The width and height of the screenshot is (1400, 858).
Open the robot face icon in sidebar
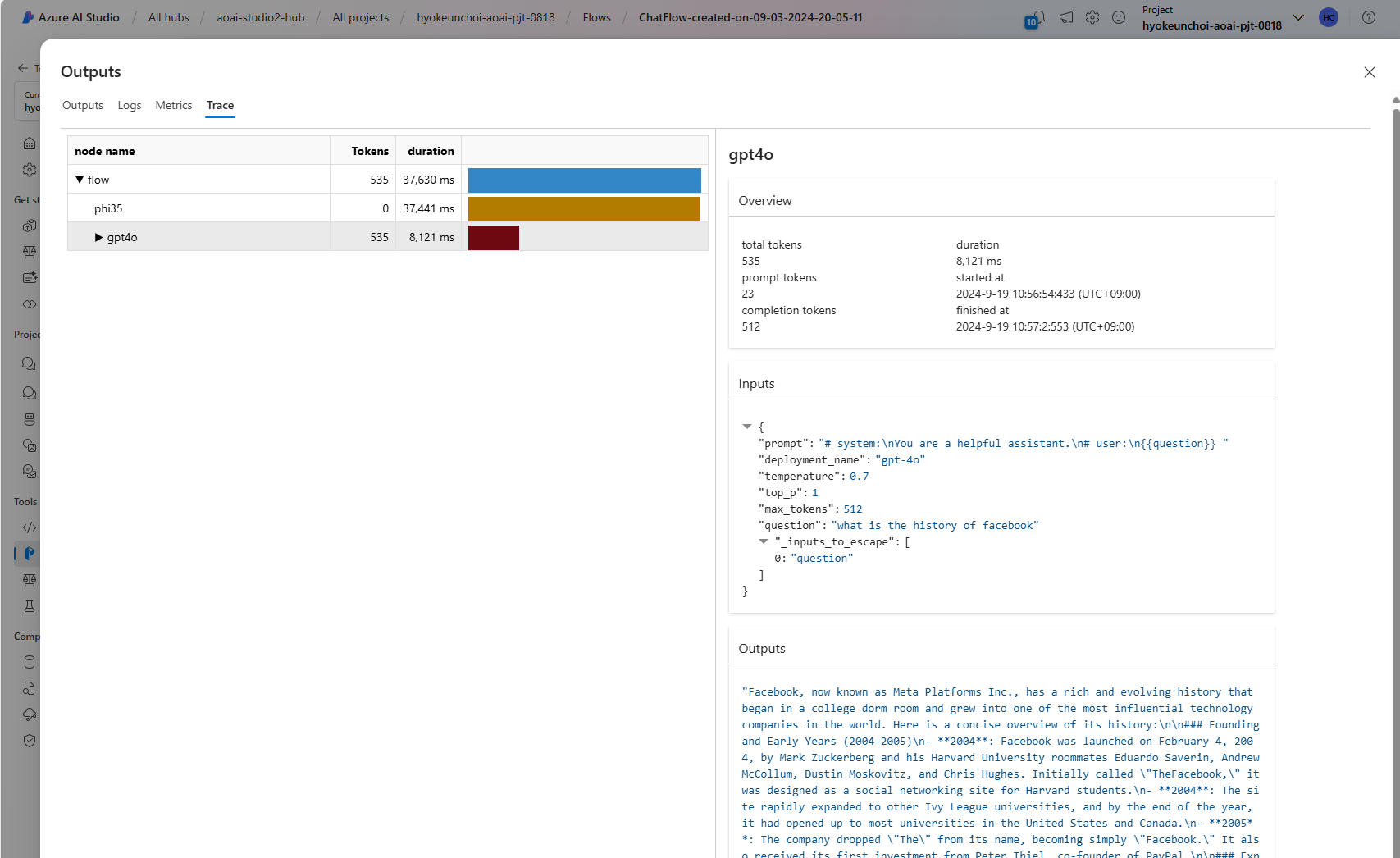30,419
